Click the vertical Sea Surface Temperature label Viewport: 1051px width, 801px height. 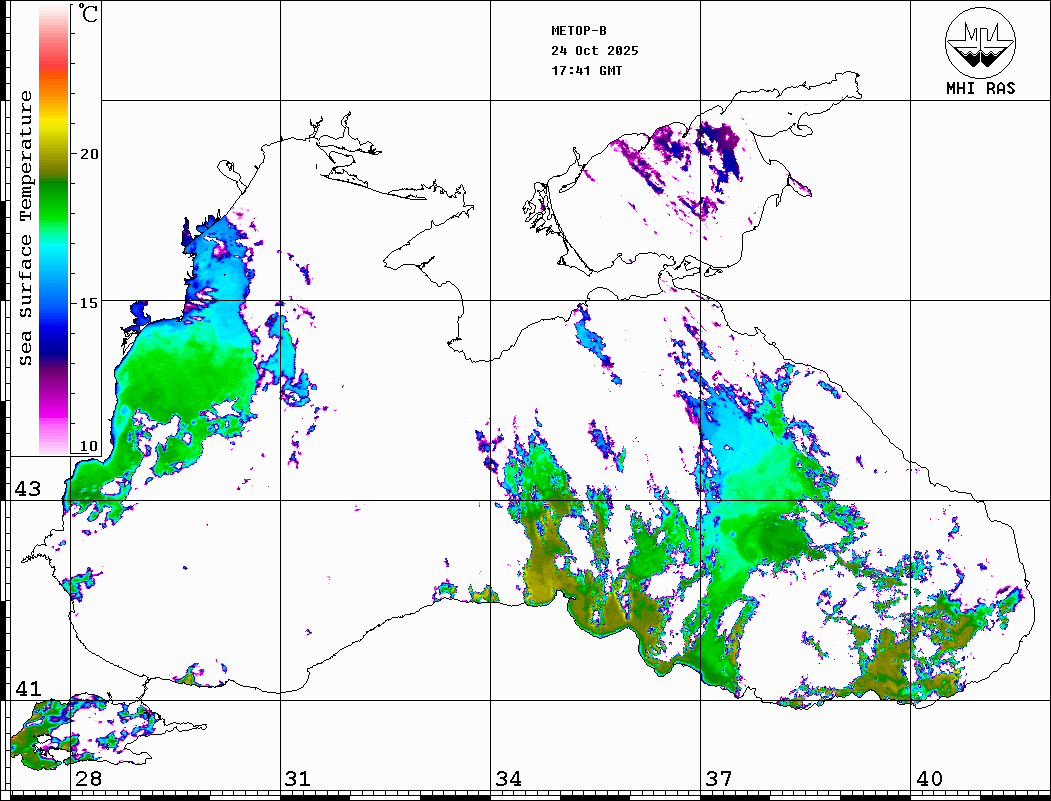[26, 228]
